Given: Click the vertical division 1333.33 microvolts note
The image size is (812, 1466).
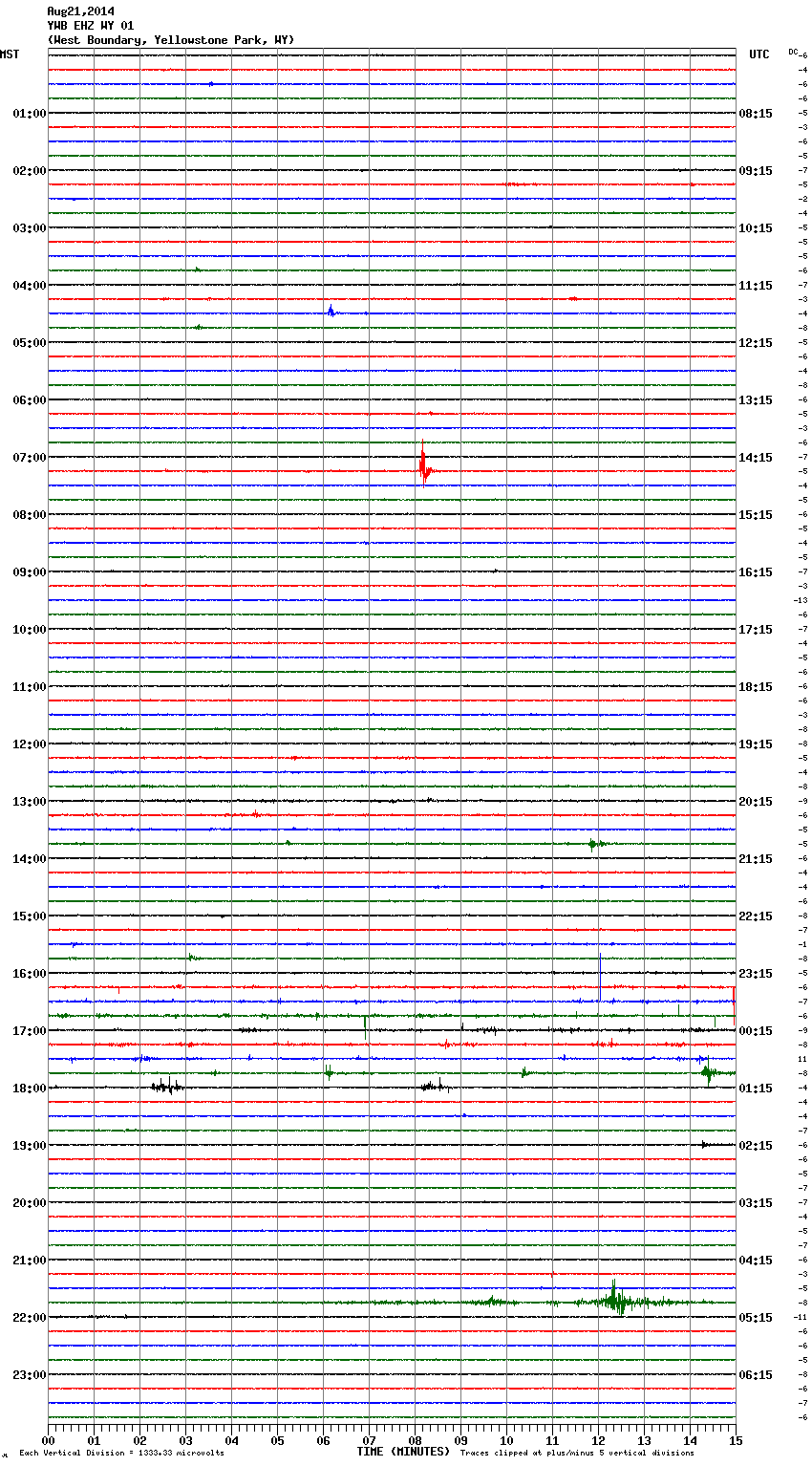Looking at the screenshot, I should 121,1453.
